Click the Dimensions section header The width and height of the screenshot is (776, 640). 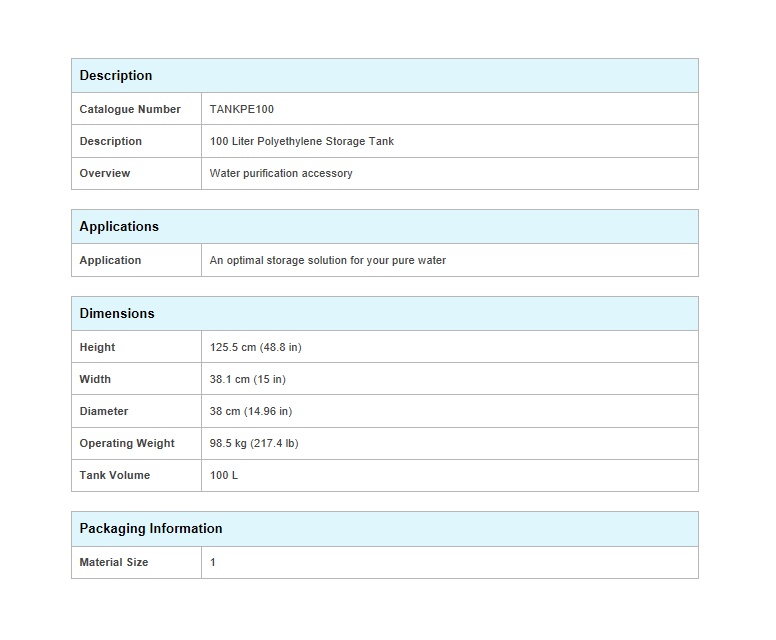pyautogui.click(x=385, y=313)
